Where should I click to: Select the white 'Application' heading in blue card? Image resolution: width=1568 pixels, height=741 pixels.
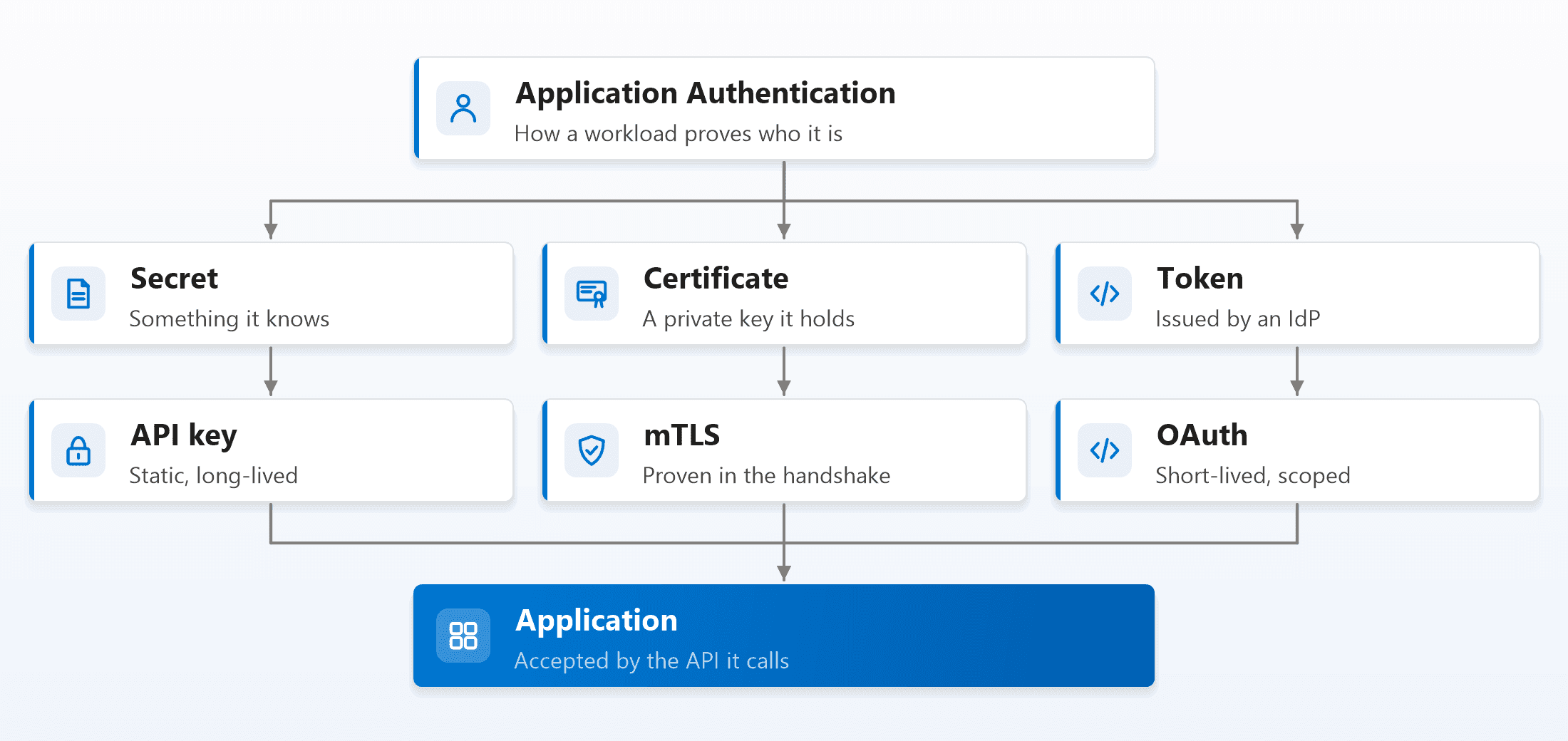[597, 621]
